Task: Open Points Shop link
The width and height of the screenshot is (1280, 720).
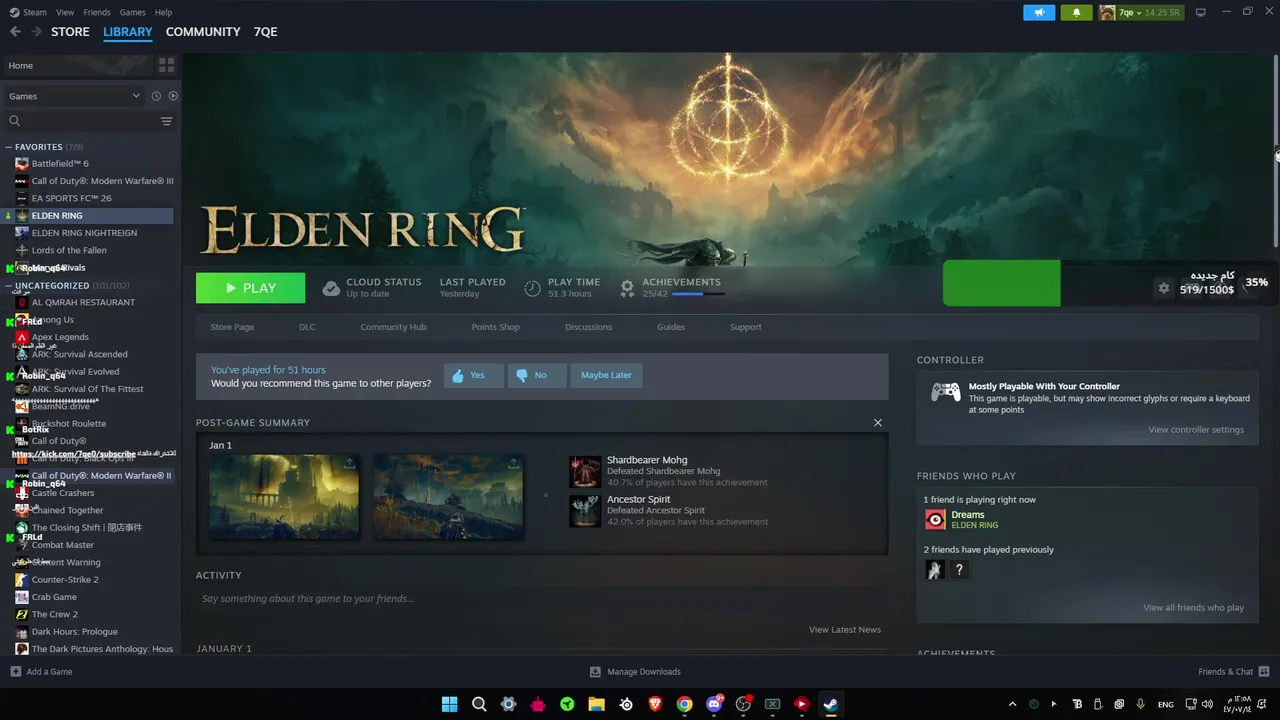Action: [x=495, y=327]
